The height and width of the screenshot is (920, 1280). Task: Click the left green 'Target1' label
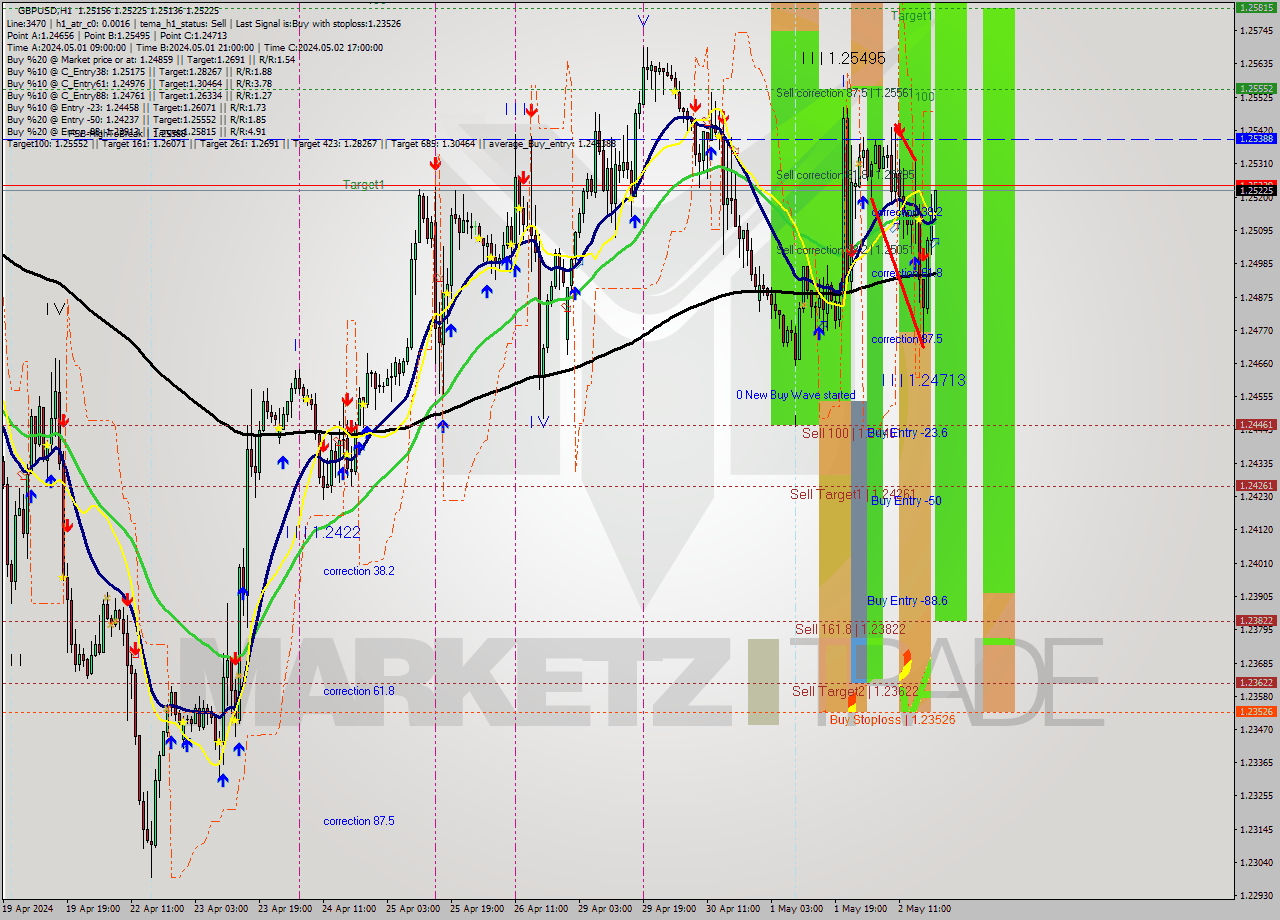pos(364,185)
